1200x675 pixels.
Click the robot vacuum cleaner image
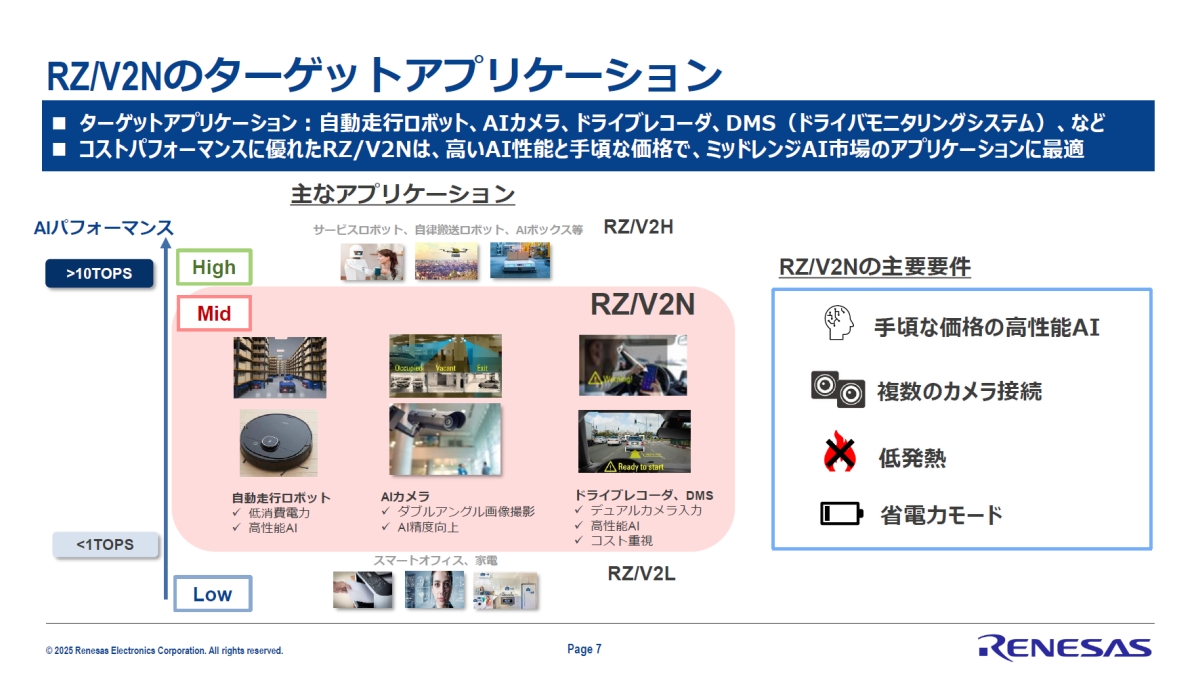277,442
